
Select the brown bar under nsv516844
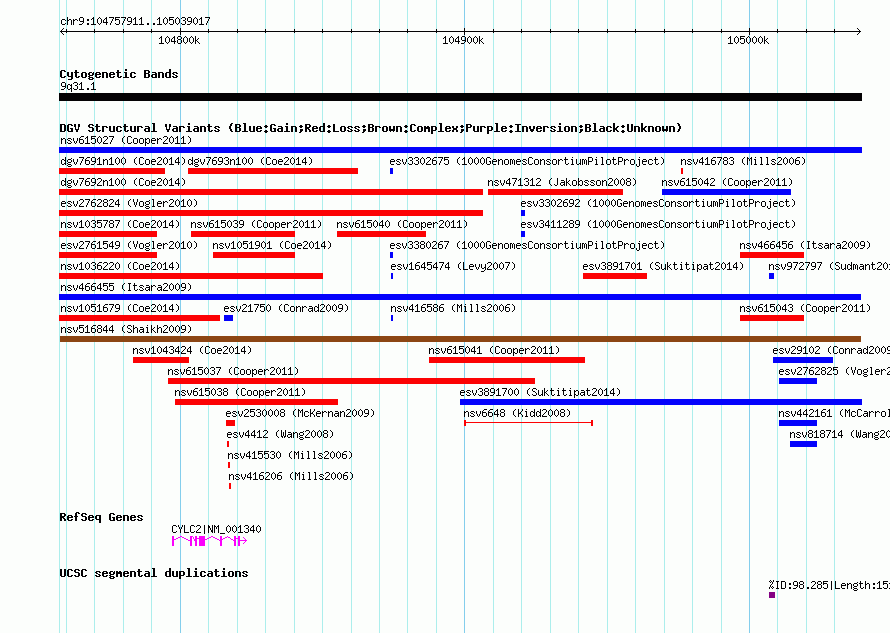point(460,339)
